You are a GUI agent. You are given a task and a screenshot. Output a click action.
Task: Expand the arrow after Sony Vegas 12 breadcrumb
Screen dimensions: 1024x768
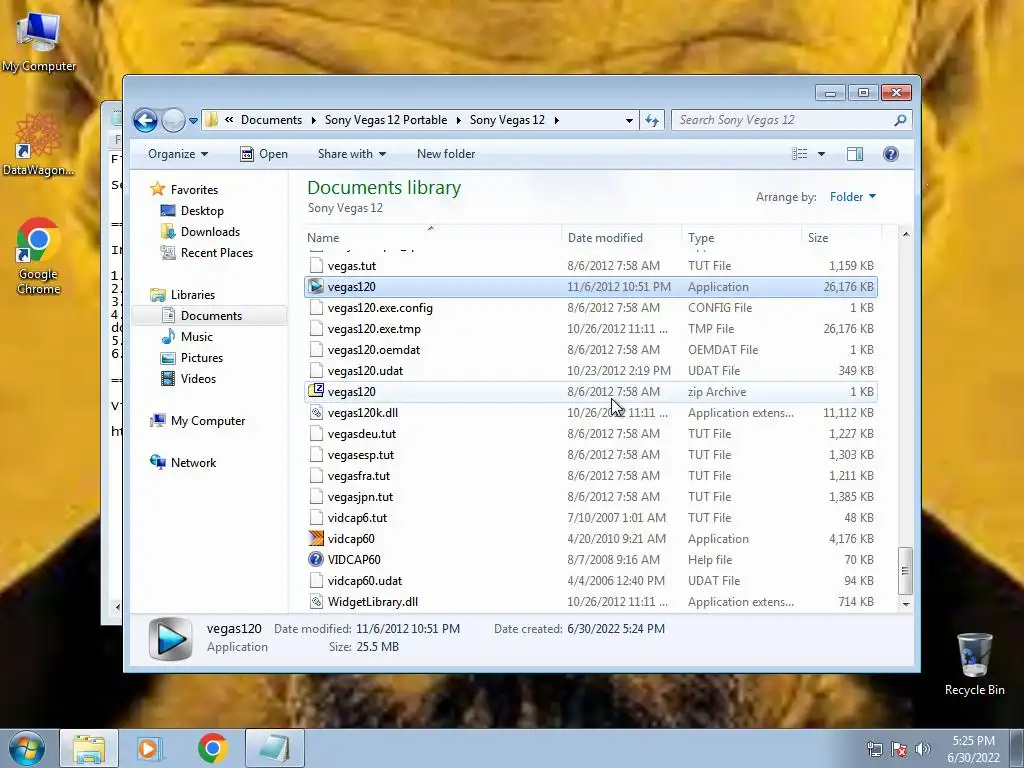[556, 120]
